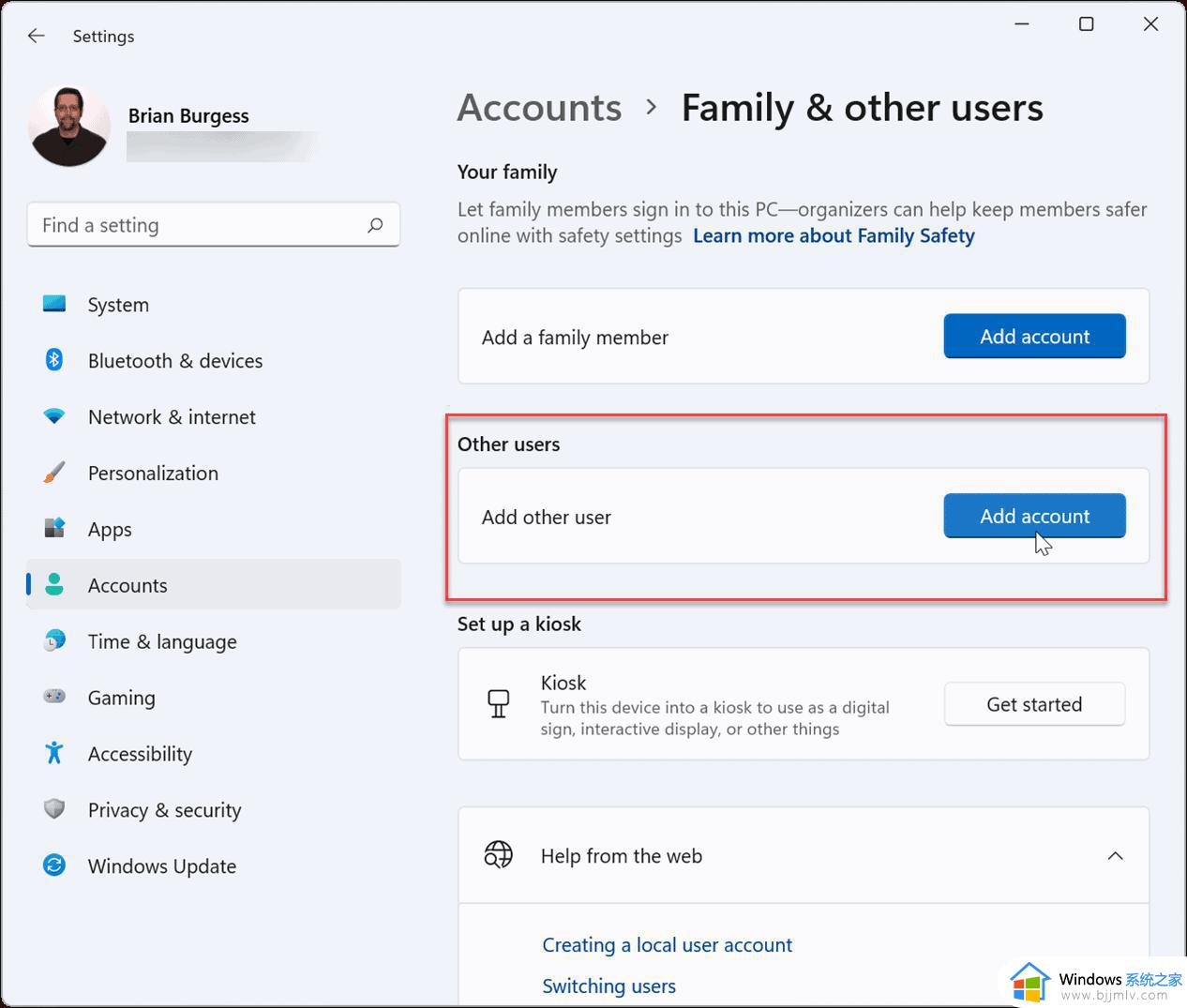1187x1008 pixels.
Task: Collapse the Help from the web section
Action: coord(1115,855)
